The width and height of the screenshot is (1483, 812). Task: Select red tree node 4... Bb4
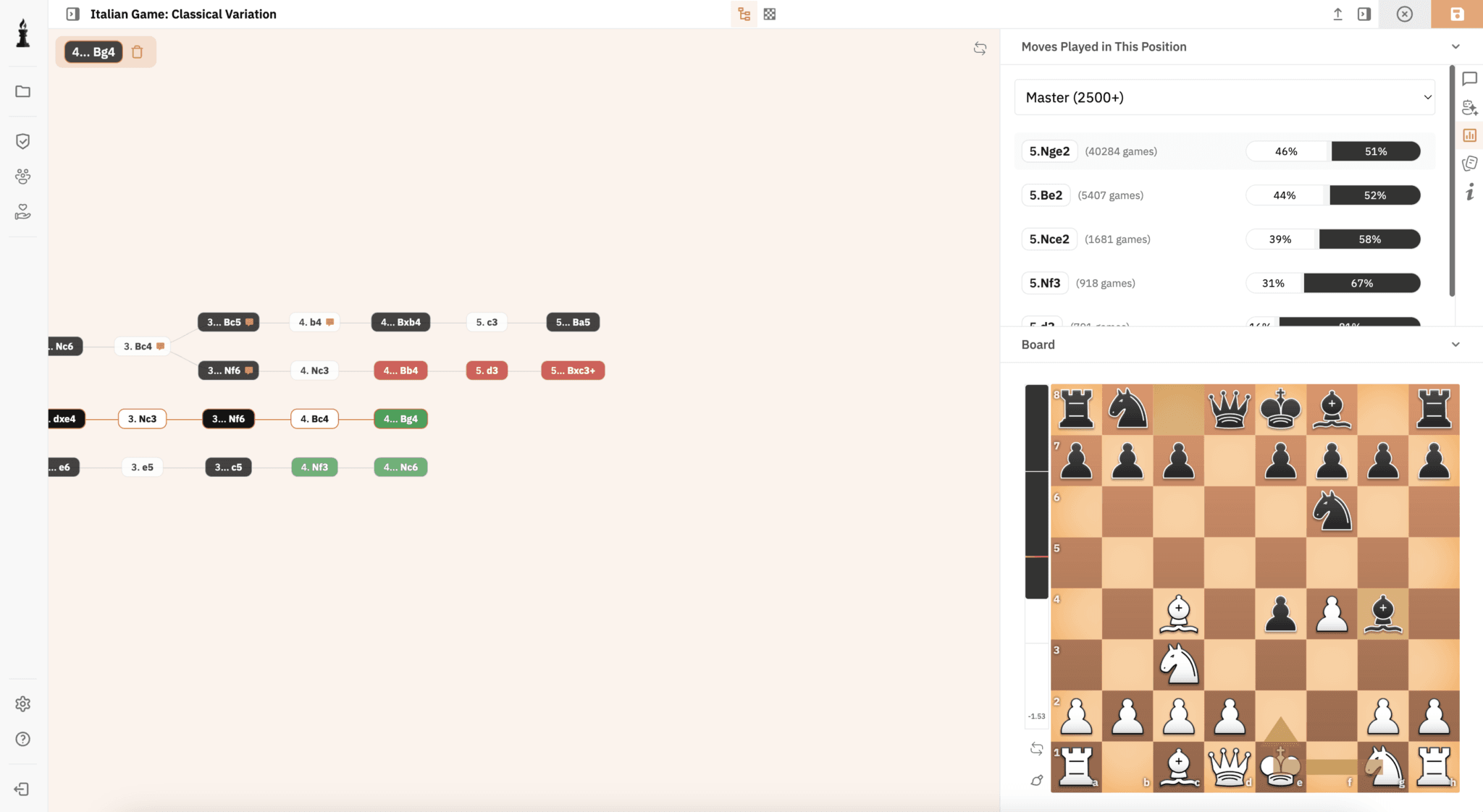point(400,371)
